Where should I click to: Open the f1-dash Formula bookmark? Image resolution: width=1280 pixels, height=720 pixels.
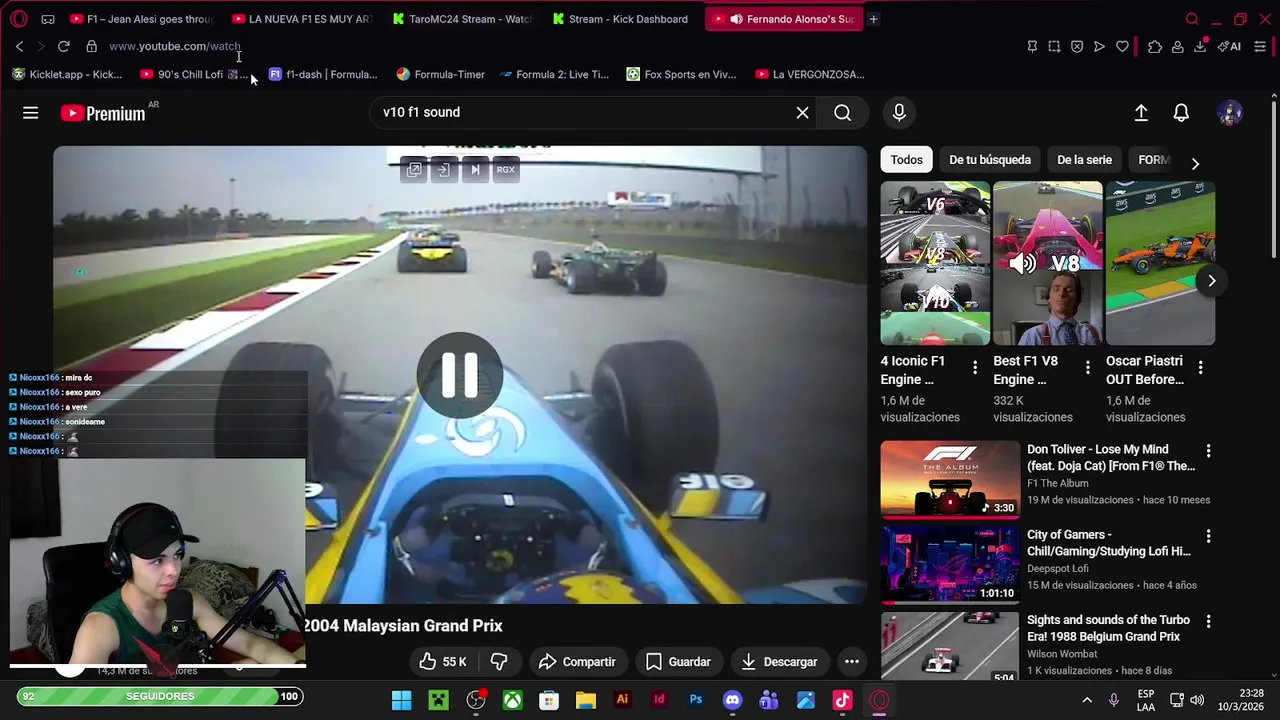click(x=323, y=74)
